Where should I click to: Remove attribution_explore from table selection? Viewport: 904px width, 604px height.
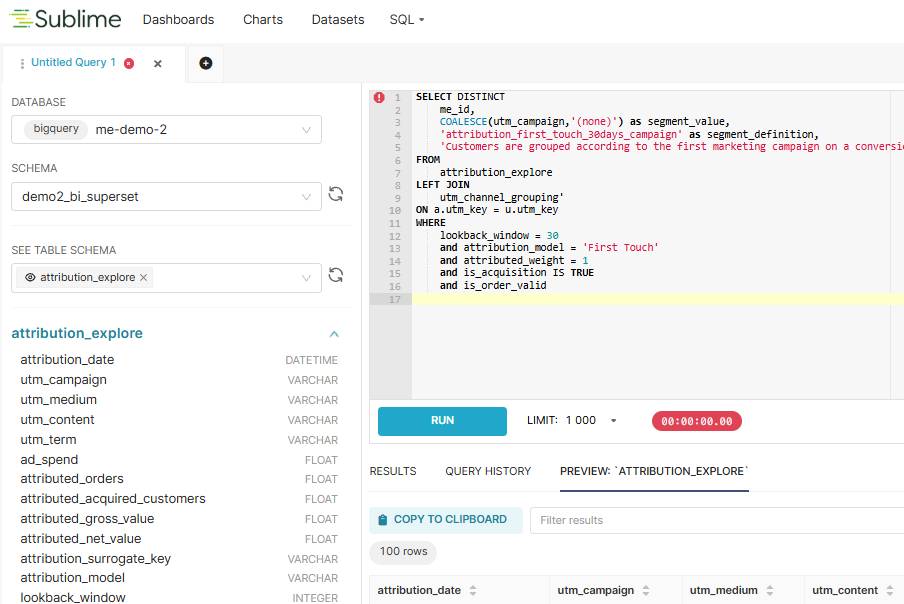tap(143, 278)
